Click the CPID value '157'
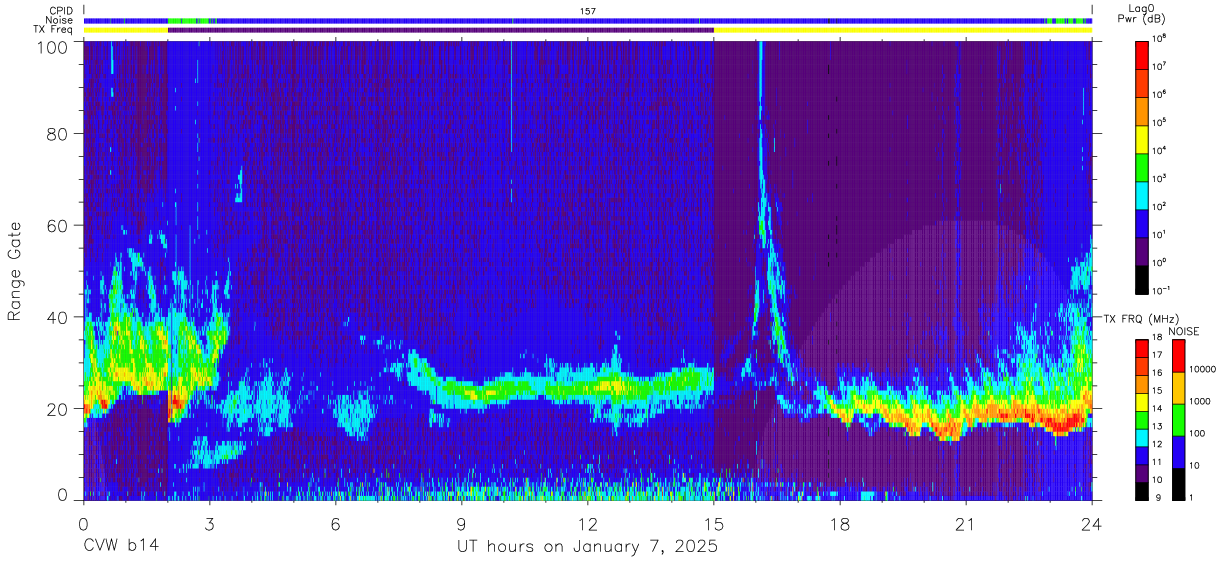The height and width of the screenshot is (567, 1228). 588,11
